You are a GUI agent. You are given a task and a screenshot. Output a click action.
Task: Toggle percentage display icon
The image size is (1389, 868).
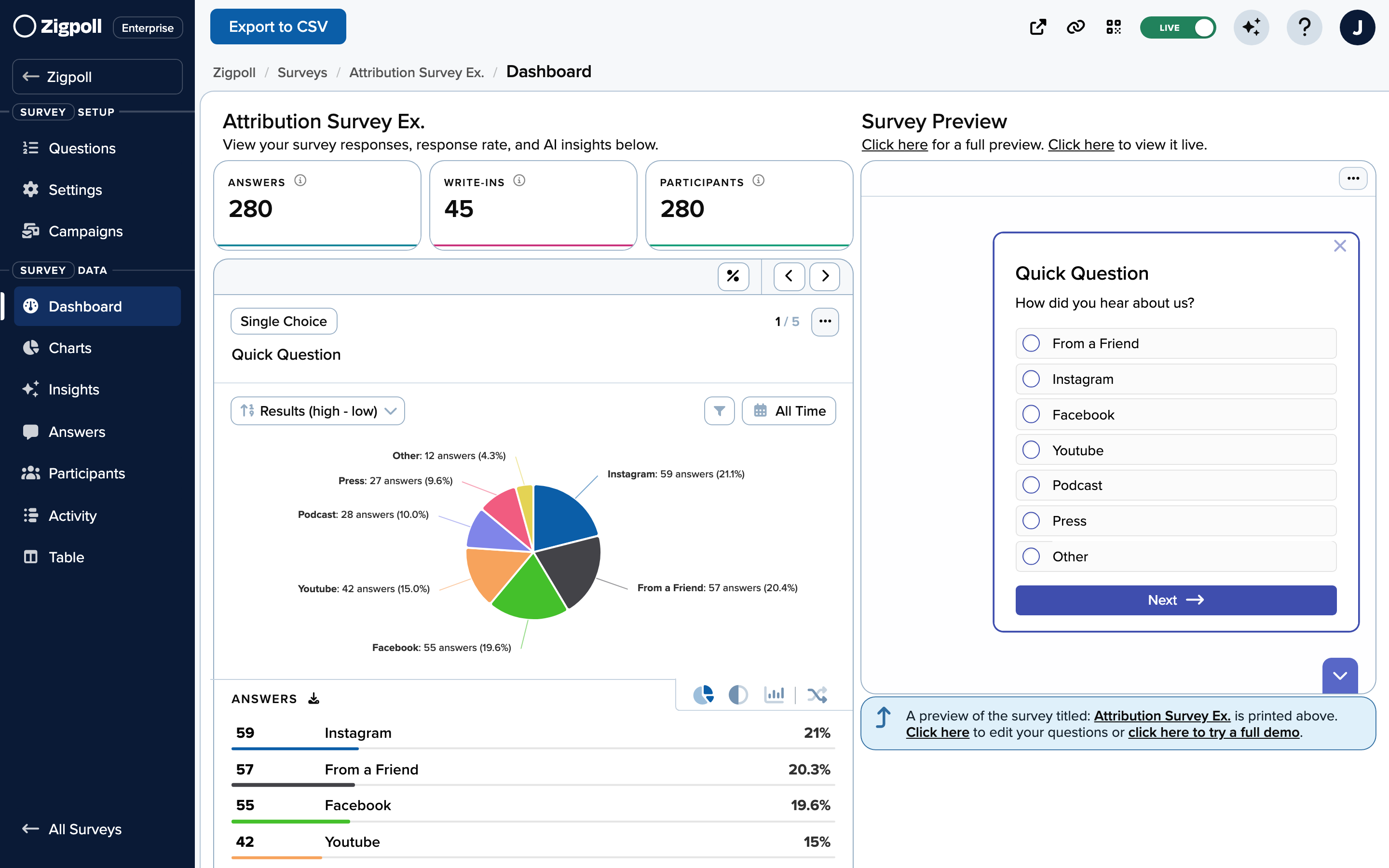click(733, 276)
